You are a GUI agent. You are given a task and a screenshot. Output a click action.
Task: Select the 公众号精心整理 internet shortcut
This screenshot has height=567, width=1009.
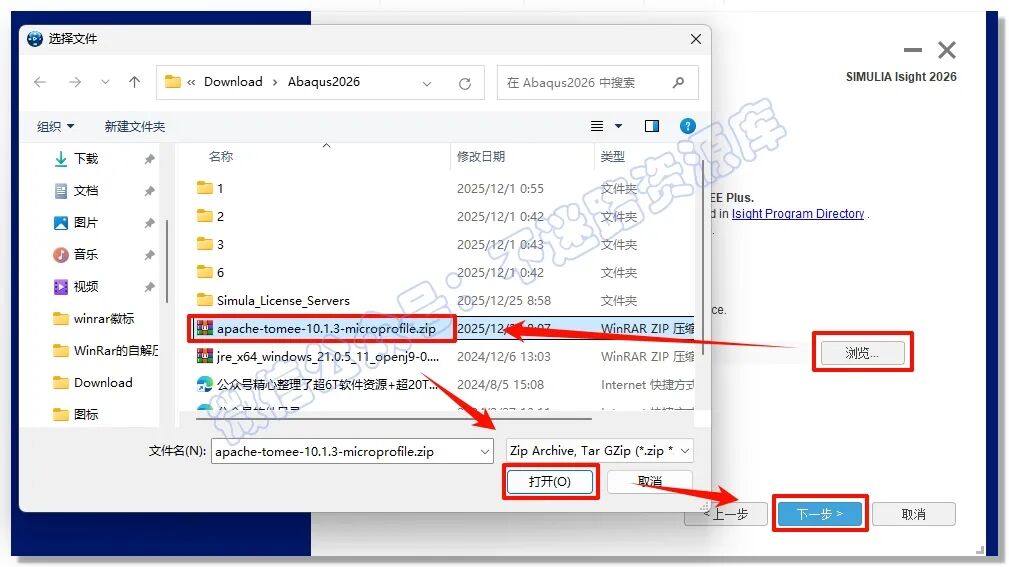pyautogui.click(x=328, y=384)
